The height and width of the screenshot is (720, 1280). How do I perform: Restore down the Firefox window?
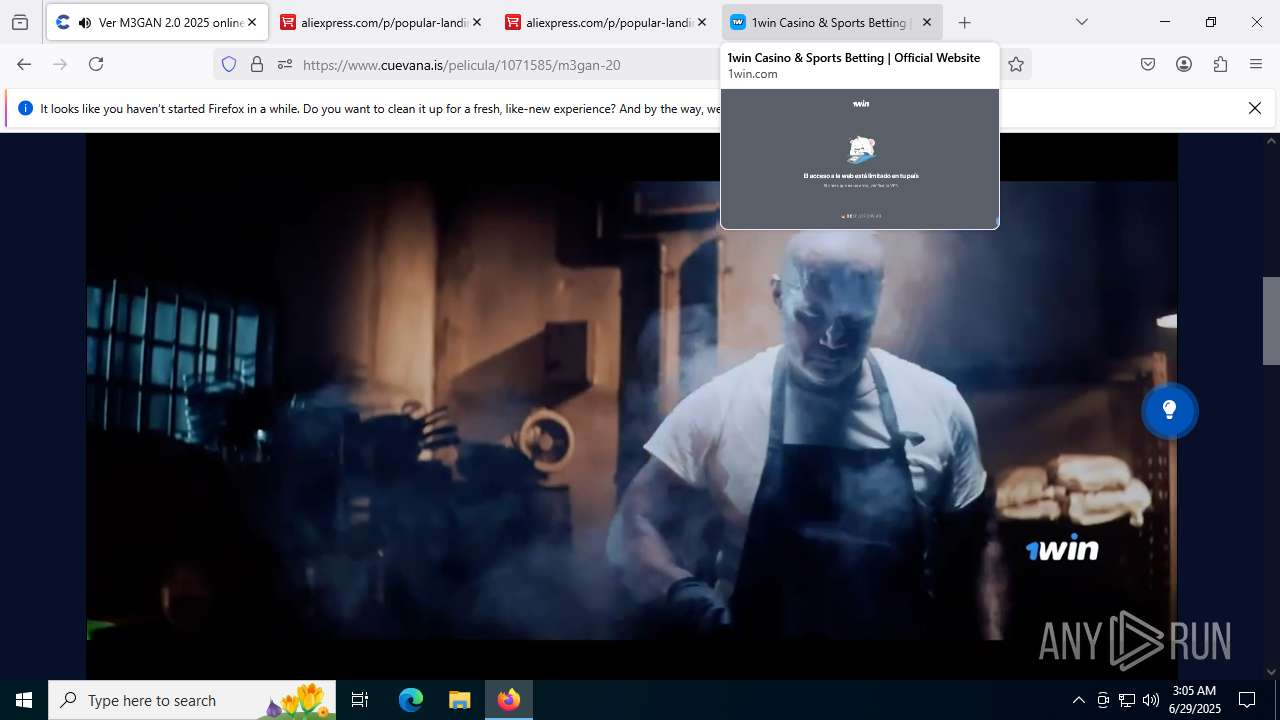click(x=1211, y=22)
